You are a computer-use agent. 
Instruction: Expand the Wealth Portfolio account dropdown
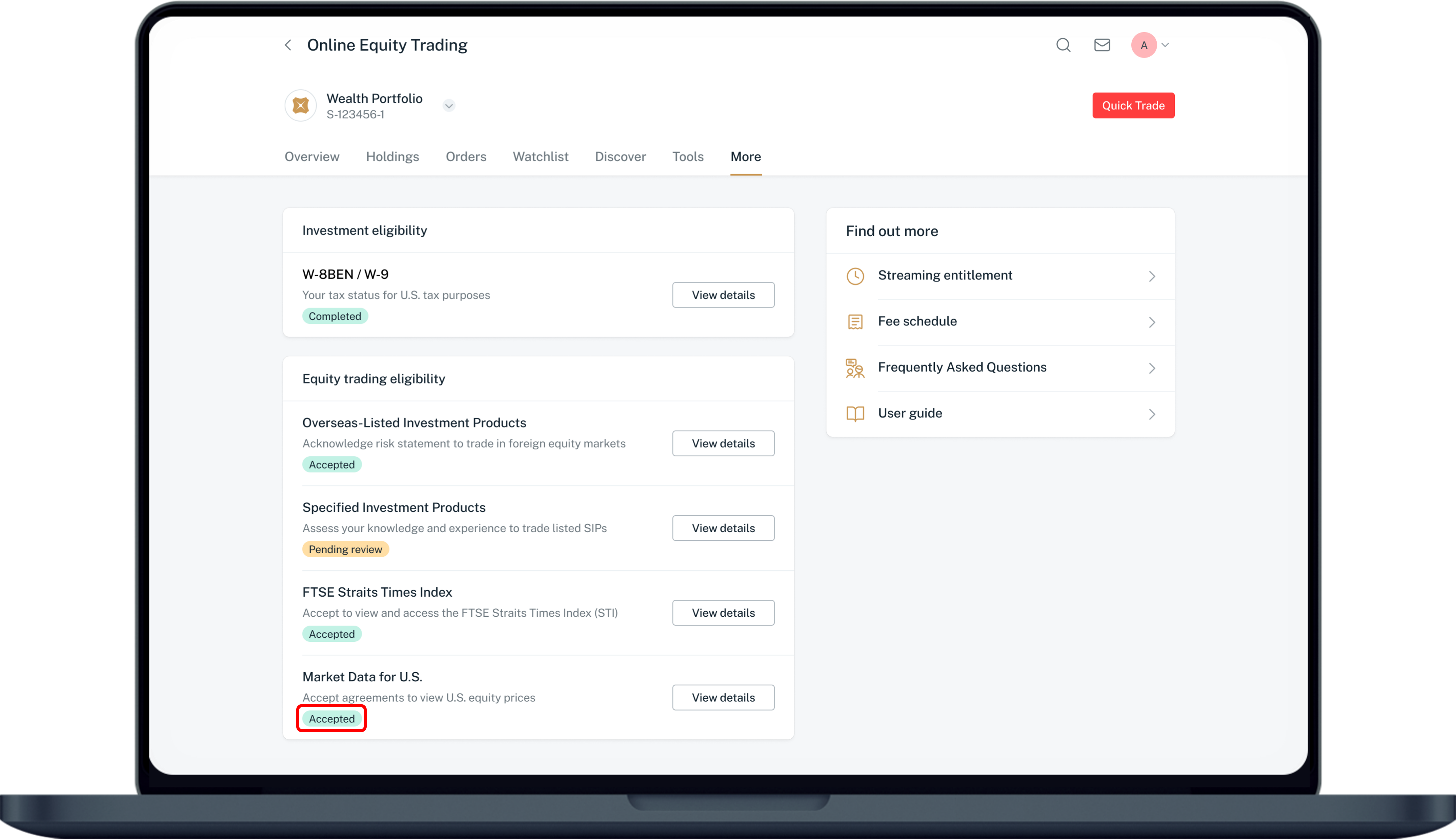point(449,105)
